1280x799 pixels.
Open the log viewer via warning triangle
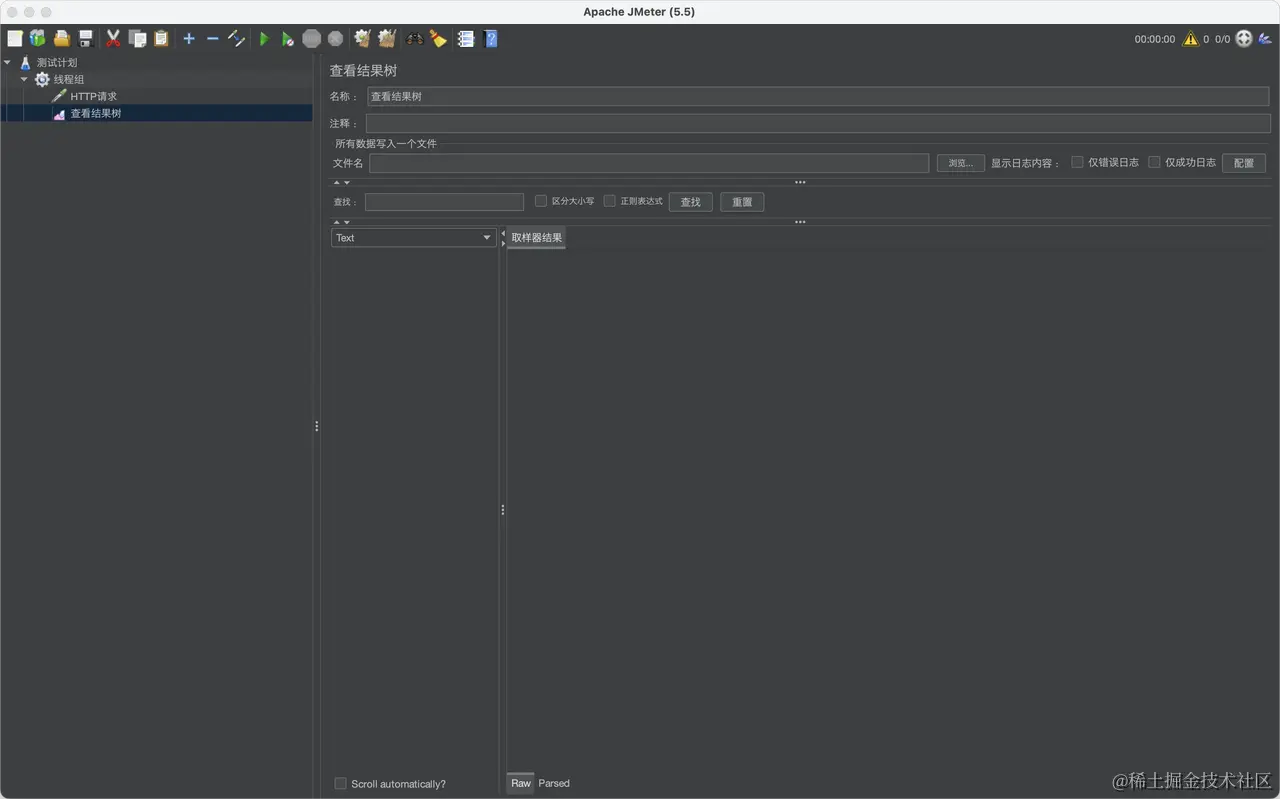click(1190, 39)
